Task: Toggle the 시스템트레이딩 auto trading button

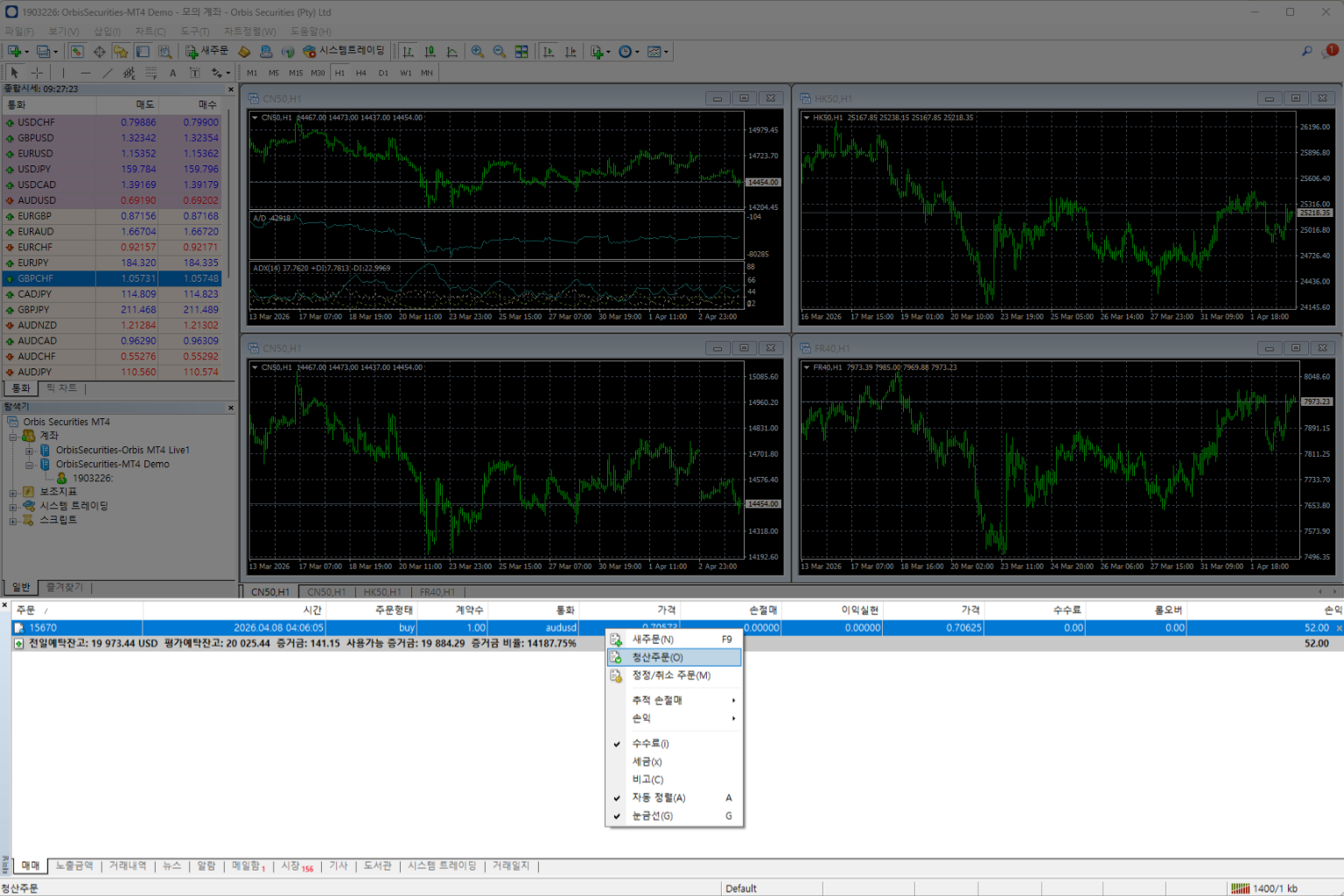Action: pyautogui.click(x=343, y=52)
